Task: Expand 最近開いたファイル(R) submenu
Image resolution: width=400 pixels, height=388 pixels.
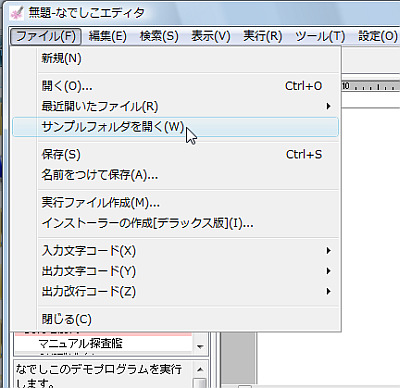Action: pos(175,107)
